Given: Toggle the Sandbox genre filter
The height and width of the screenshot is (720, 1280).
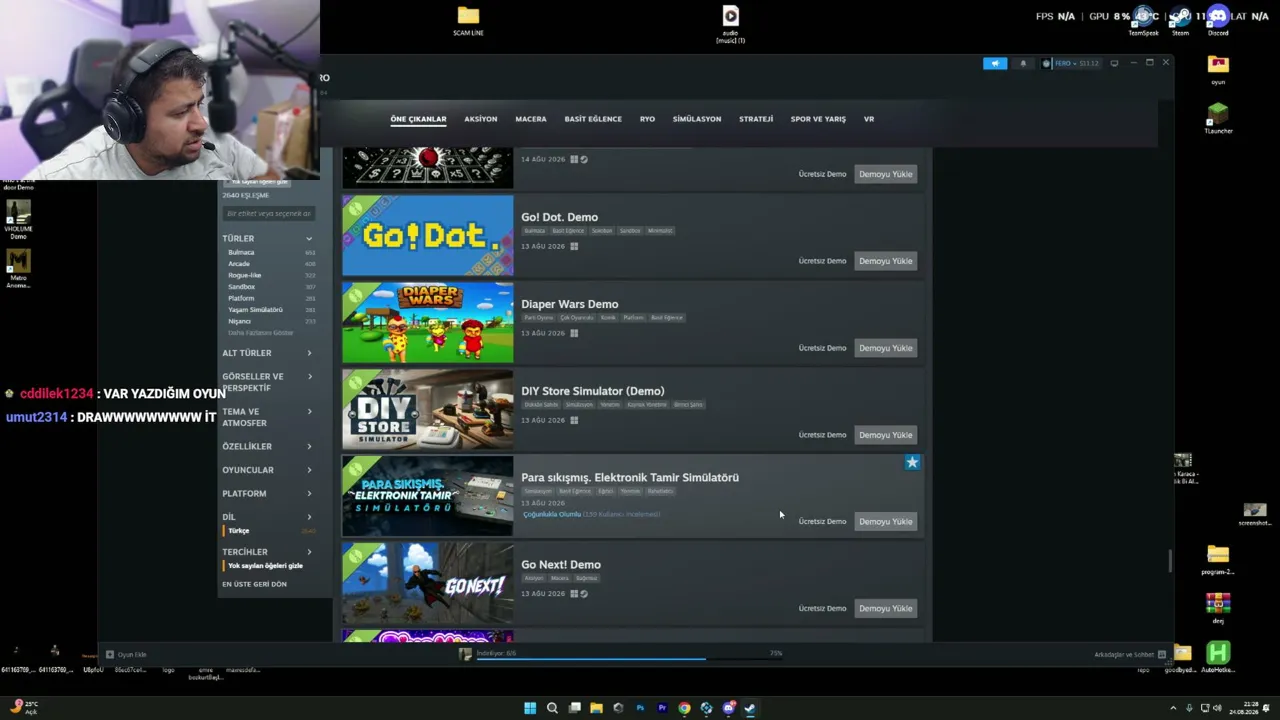Looking at the screenshot, I should point(270,287).
